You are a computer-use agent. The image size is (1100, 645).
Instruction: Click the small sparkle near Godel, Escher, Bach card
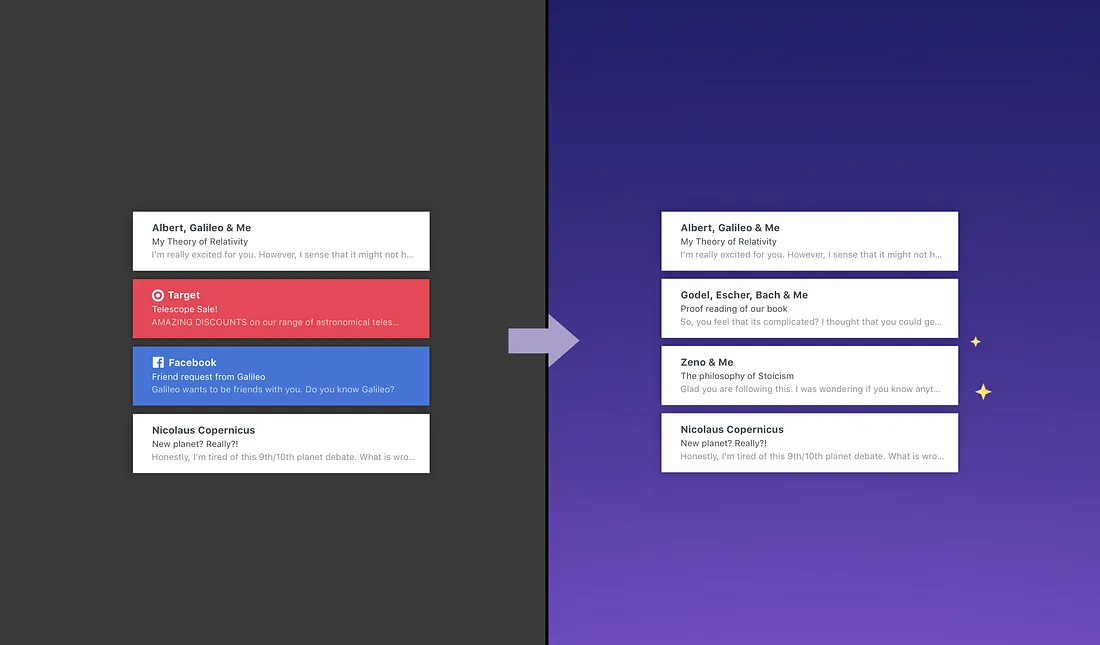975,341
